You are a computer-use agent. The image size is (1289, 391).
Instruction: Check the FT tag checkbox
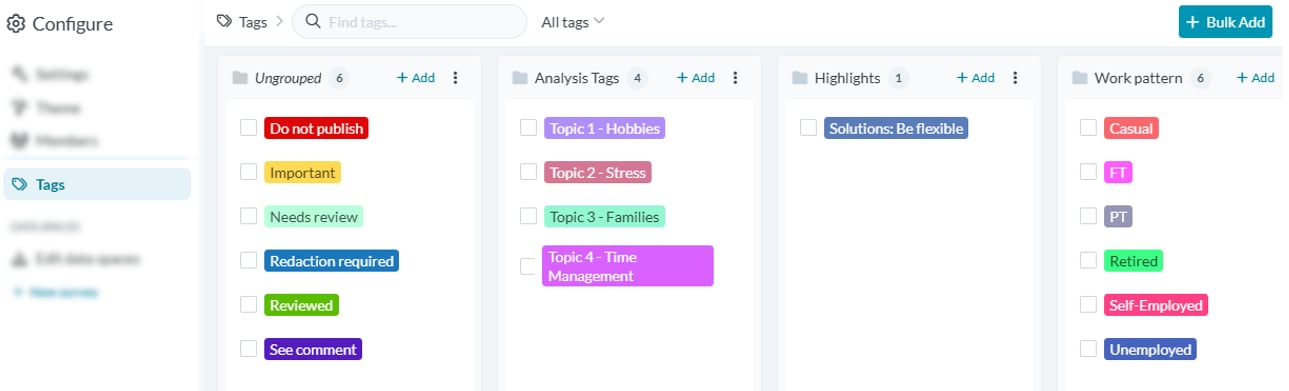click(1088, 172)
